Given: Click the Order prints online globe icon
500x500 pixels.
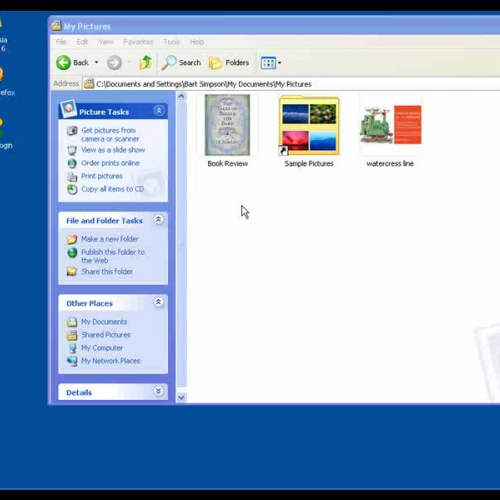Looking at the screenshot, I should [x=72, y=163].
